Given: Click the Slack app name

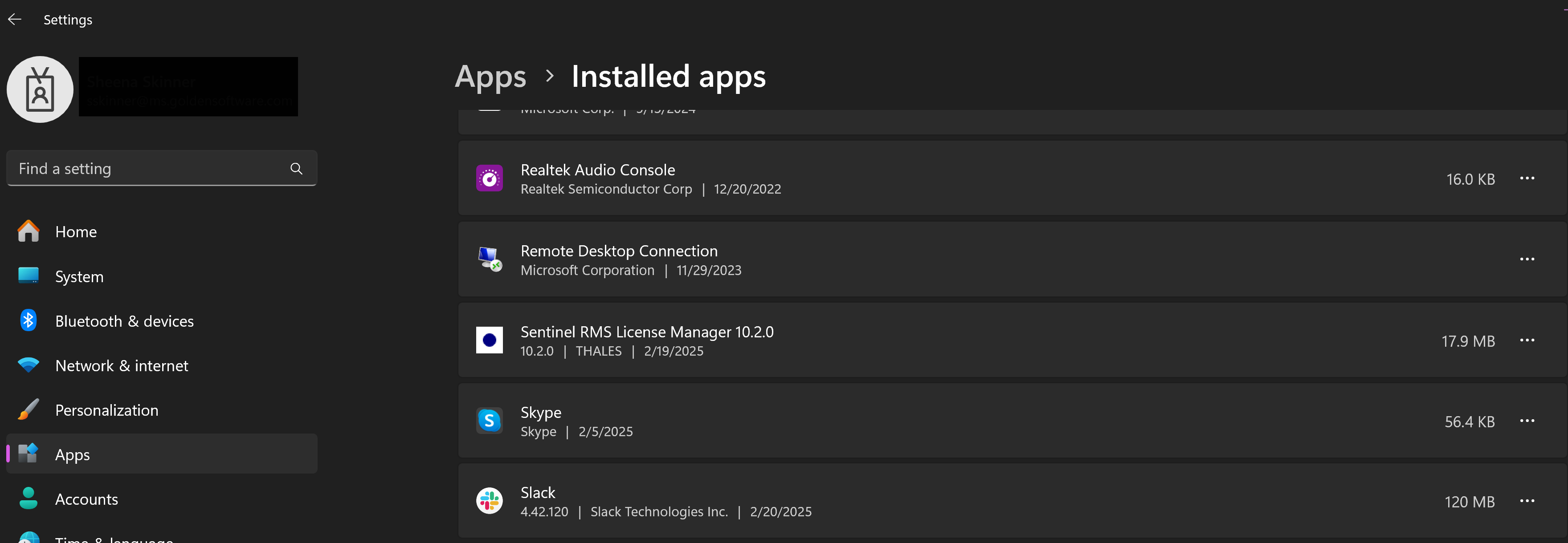Looking at the screenshot, I should 538,493.
